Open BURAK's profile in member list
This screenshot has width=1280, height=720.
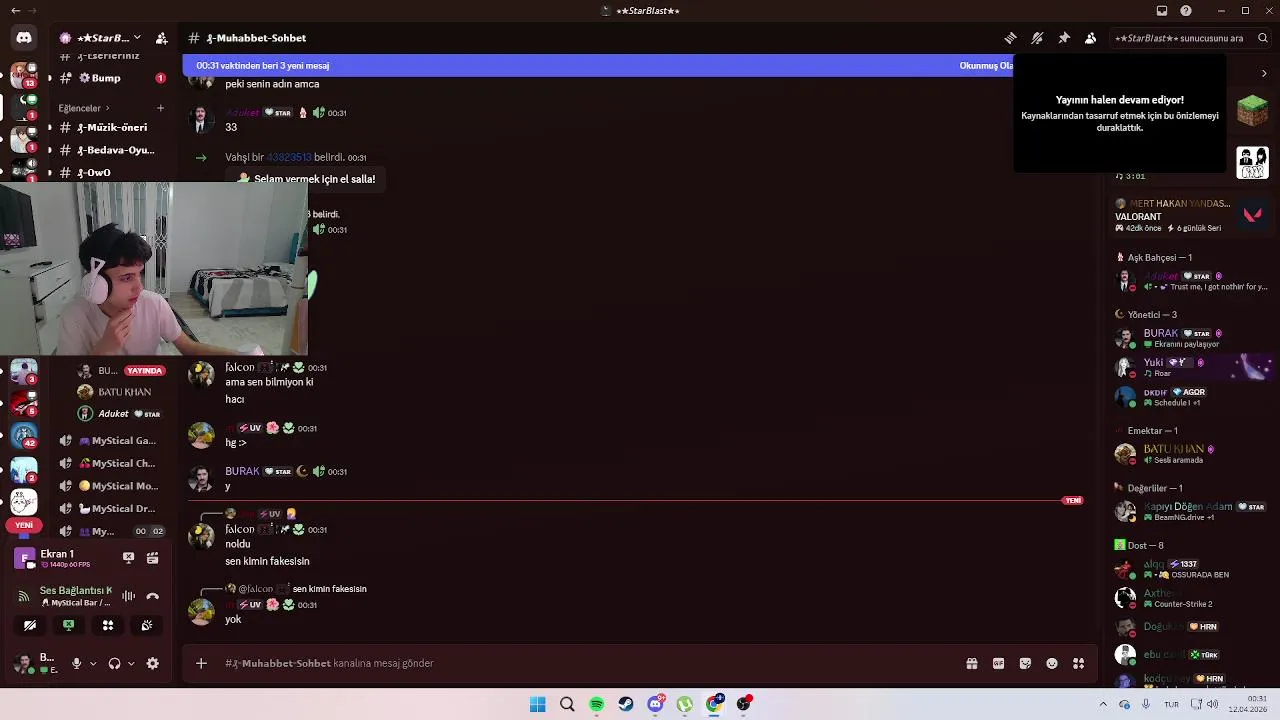point(1190,338)
